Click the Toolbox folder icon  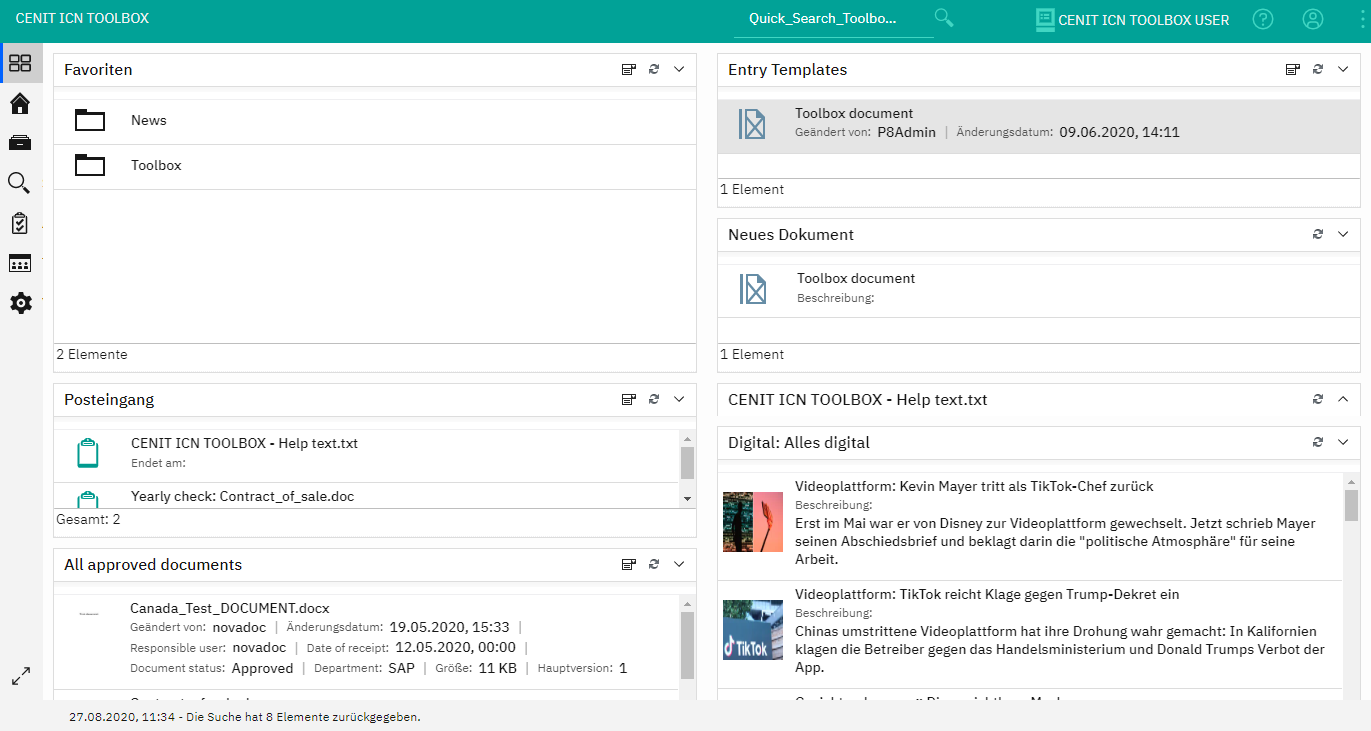pos(90,165)
